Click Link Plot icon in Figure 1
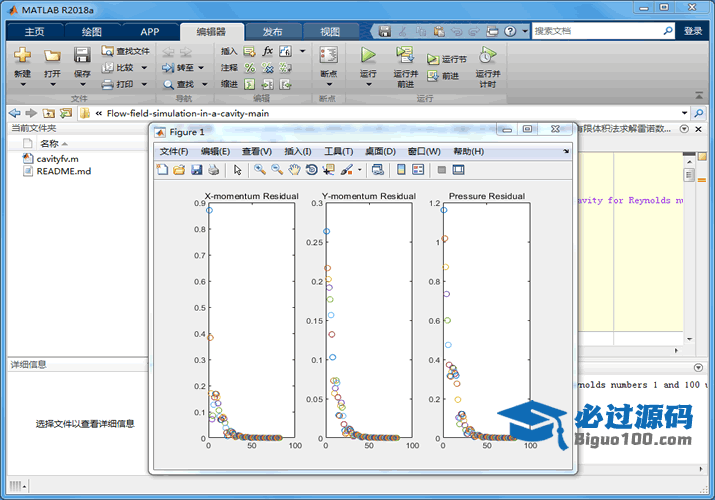 point(378,170)
